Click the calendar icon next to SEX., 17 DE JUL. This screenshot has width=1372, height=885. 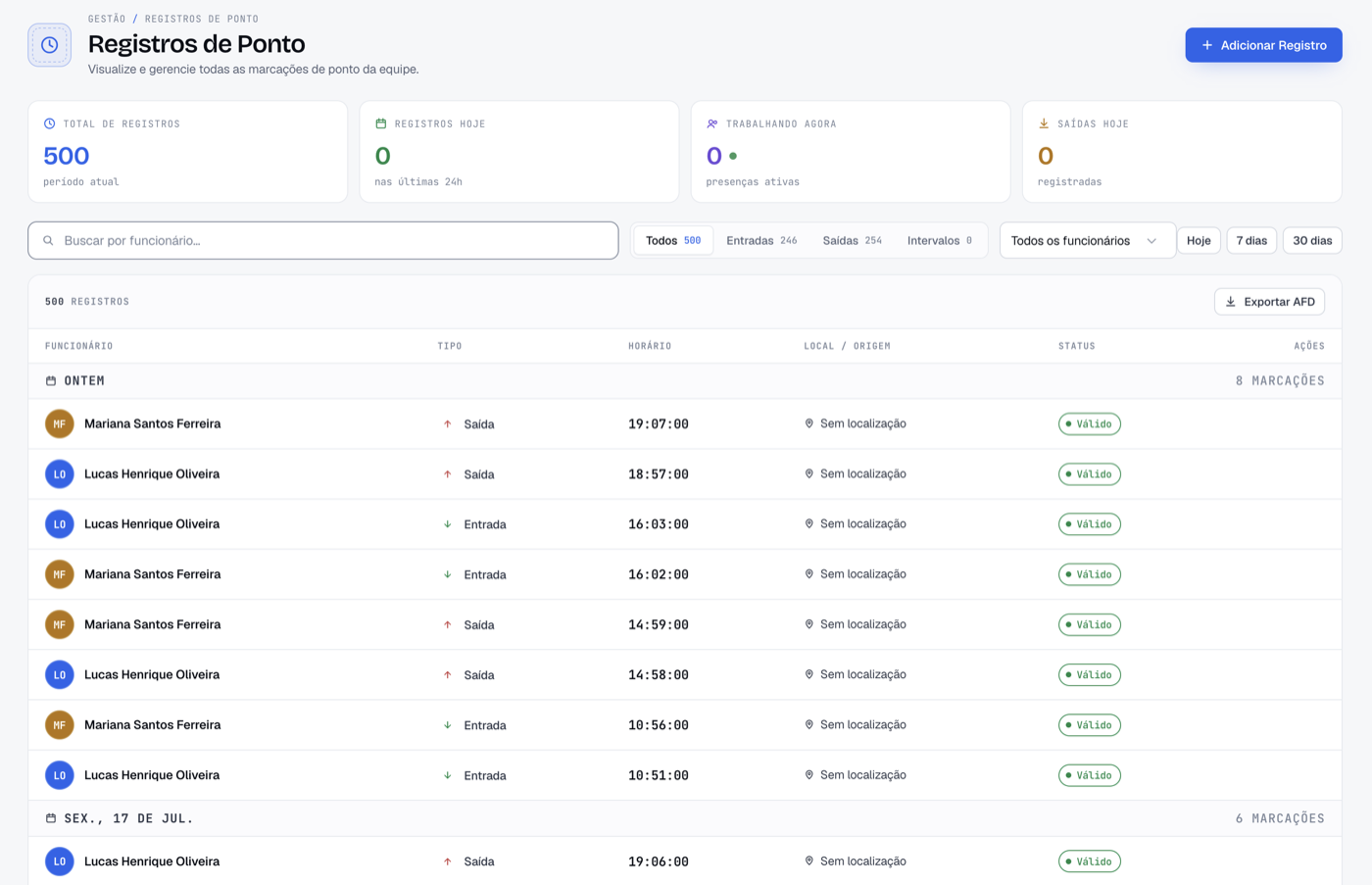[51, 817]
